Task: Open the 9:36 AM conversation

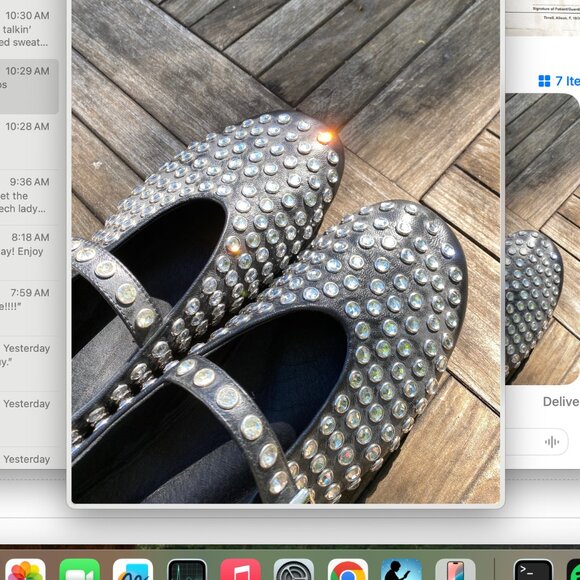Action: 29,198
